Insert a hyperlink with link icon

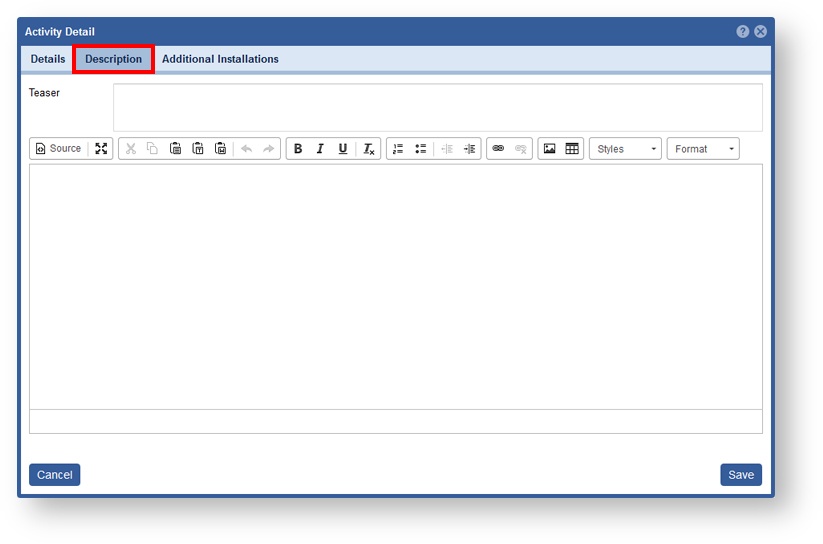(498, 149)
